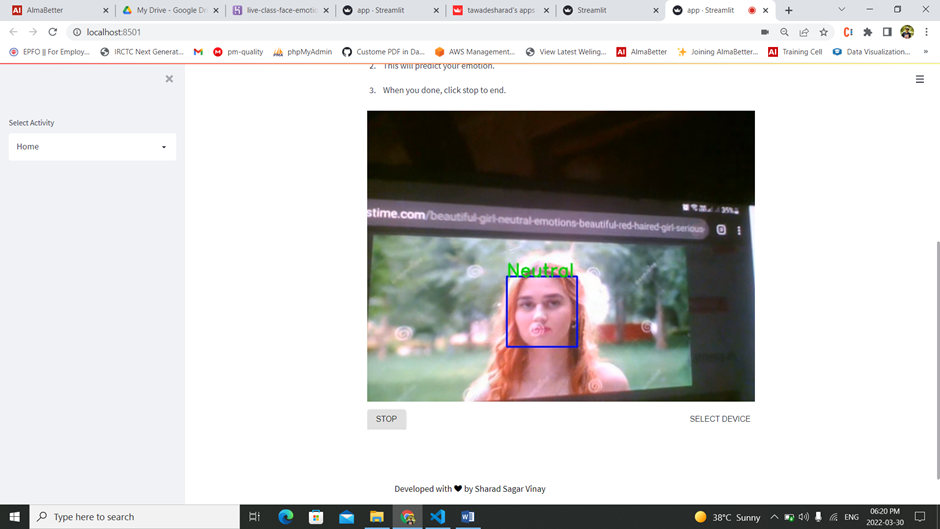Go back to previous page
This screenshot has height=529, width=940.
pos(13,32)
